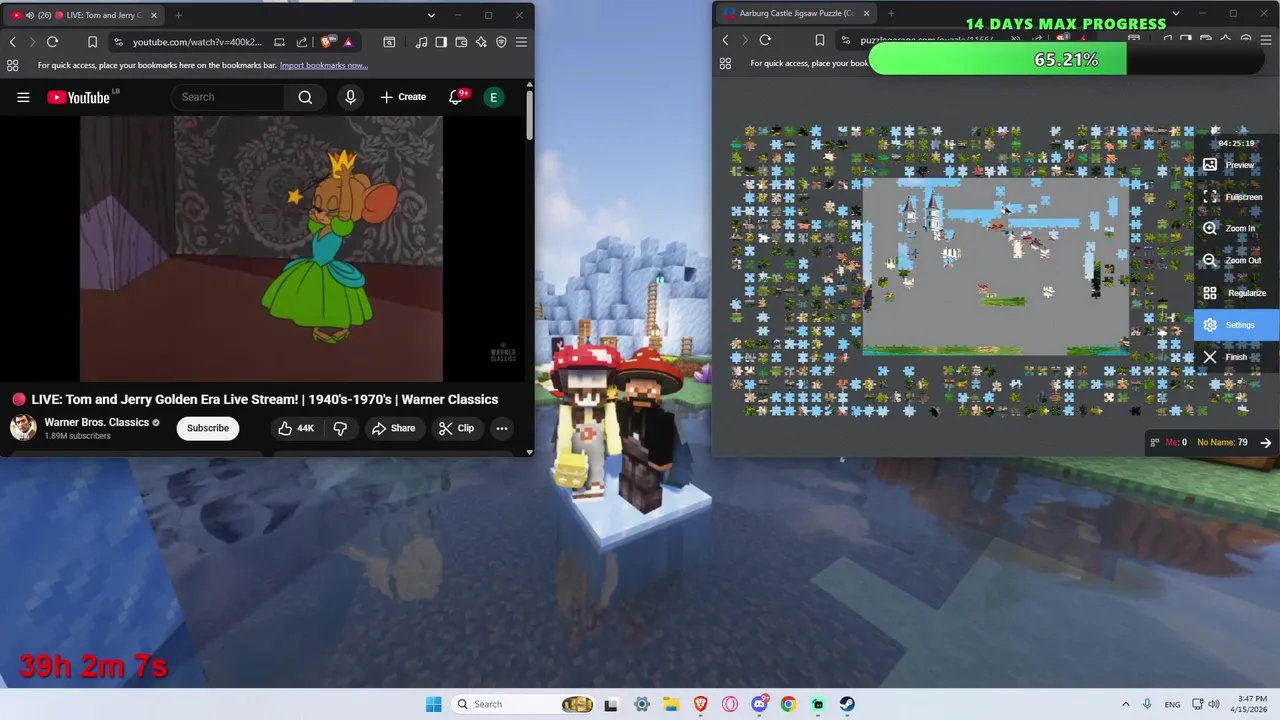Open more actions menu under video
The width and height of the screenshot is (1280, 720).
coord(502,428)
